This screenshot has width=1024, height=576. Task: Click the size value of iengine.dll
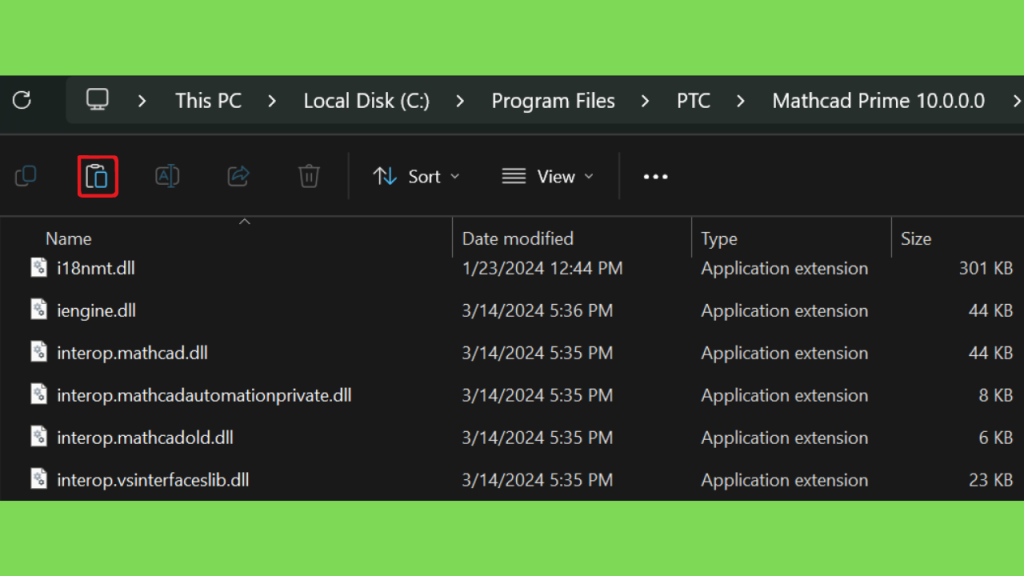point(991,310)
